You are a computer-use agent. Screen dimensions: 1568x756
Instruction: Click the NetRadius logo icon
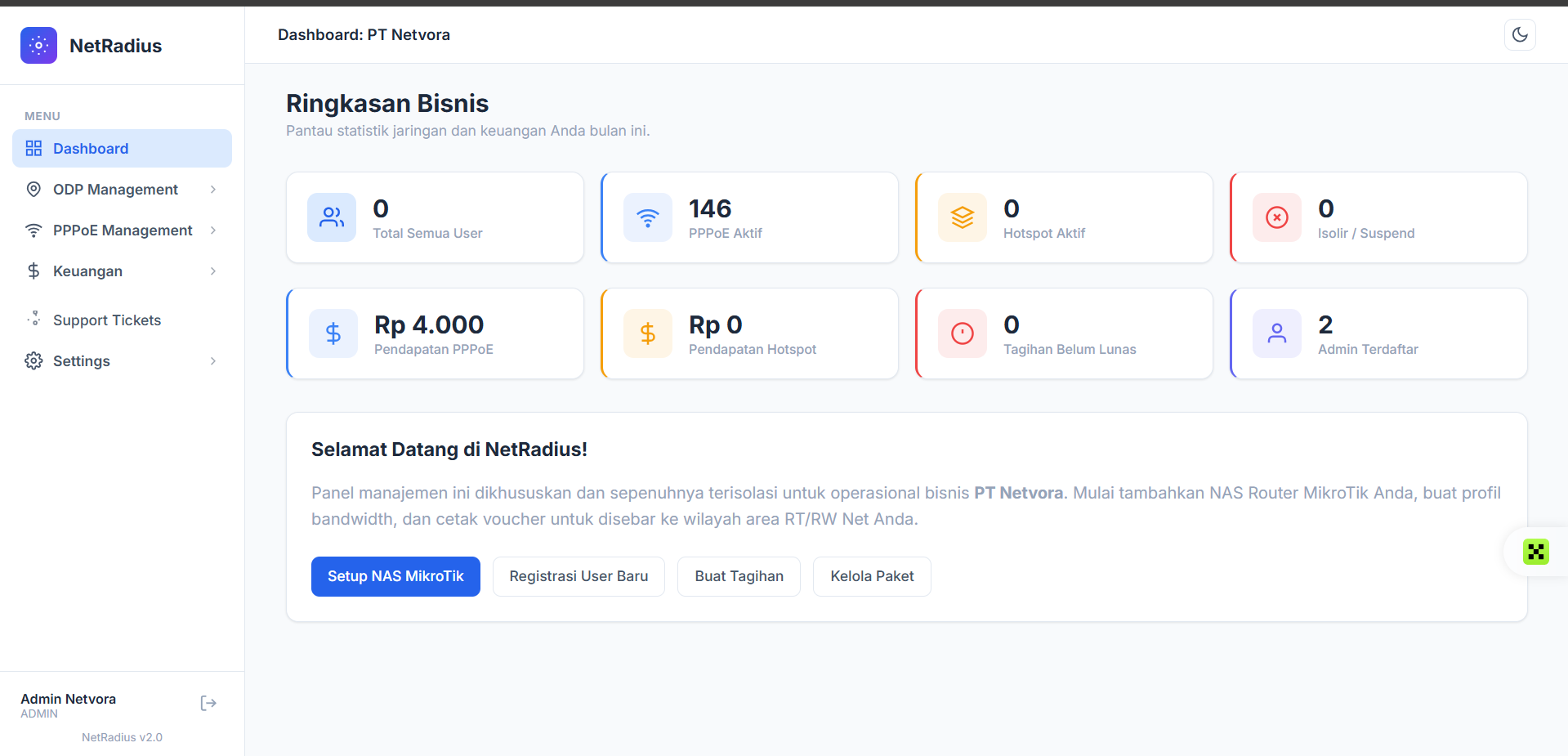pyautogui.click(x=38, y=46)
